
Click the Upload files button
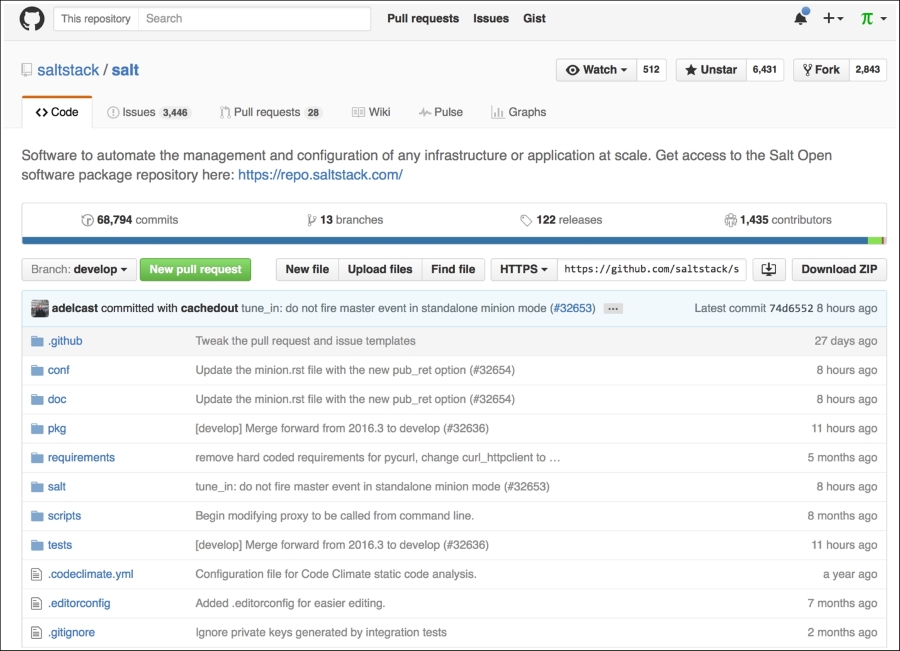point(380,269)
